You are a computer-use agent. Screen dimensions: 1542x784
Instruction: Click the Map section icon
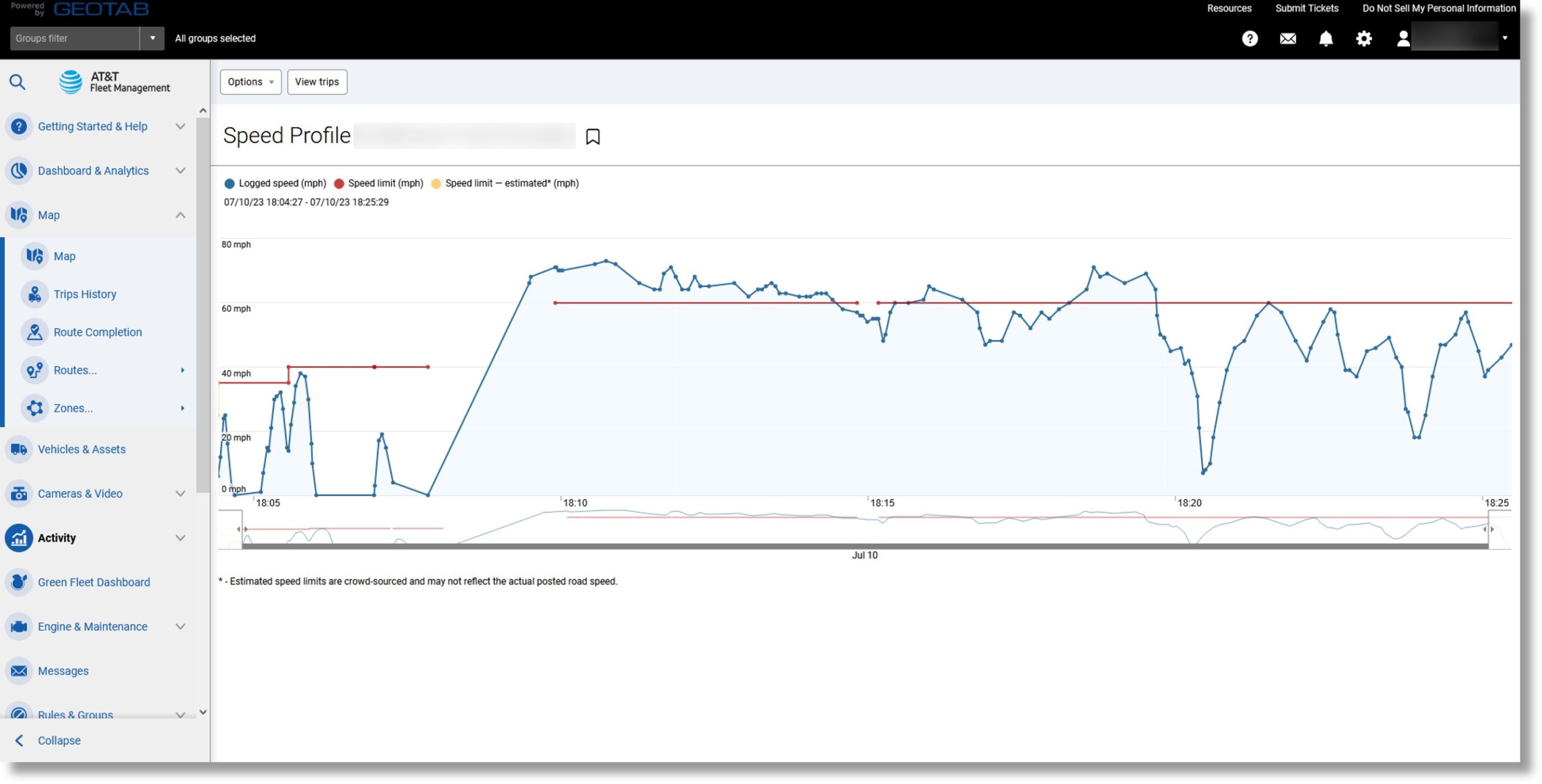pyautogui.click(x=19, y=215)
